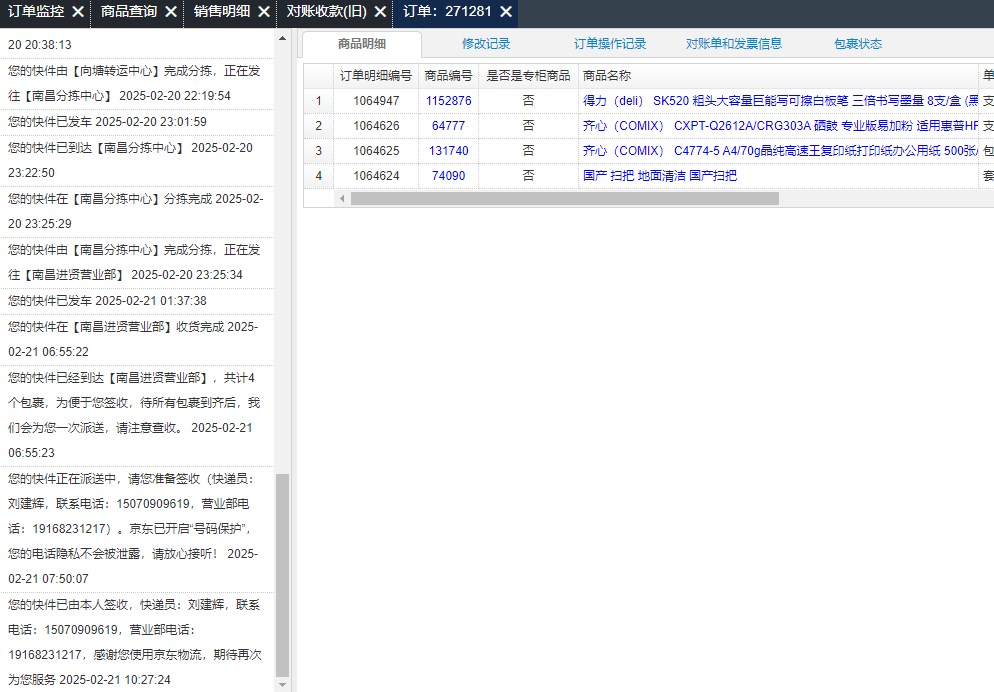Image resolution: width=994 pixels, height=692 pixels.
Task: Click the 已到达南昌分拣中心 log entry
Action: click(x=137, y=160)
